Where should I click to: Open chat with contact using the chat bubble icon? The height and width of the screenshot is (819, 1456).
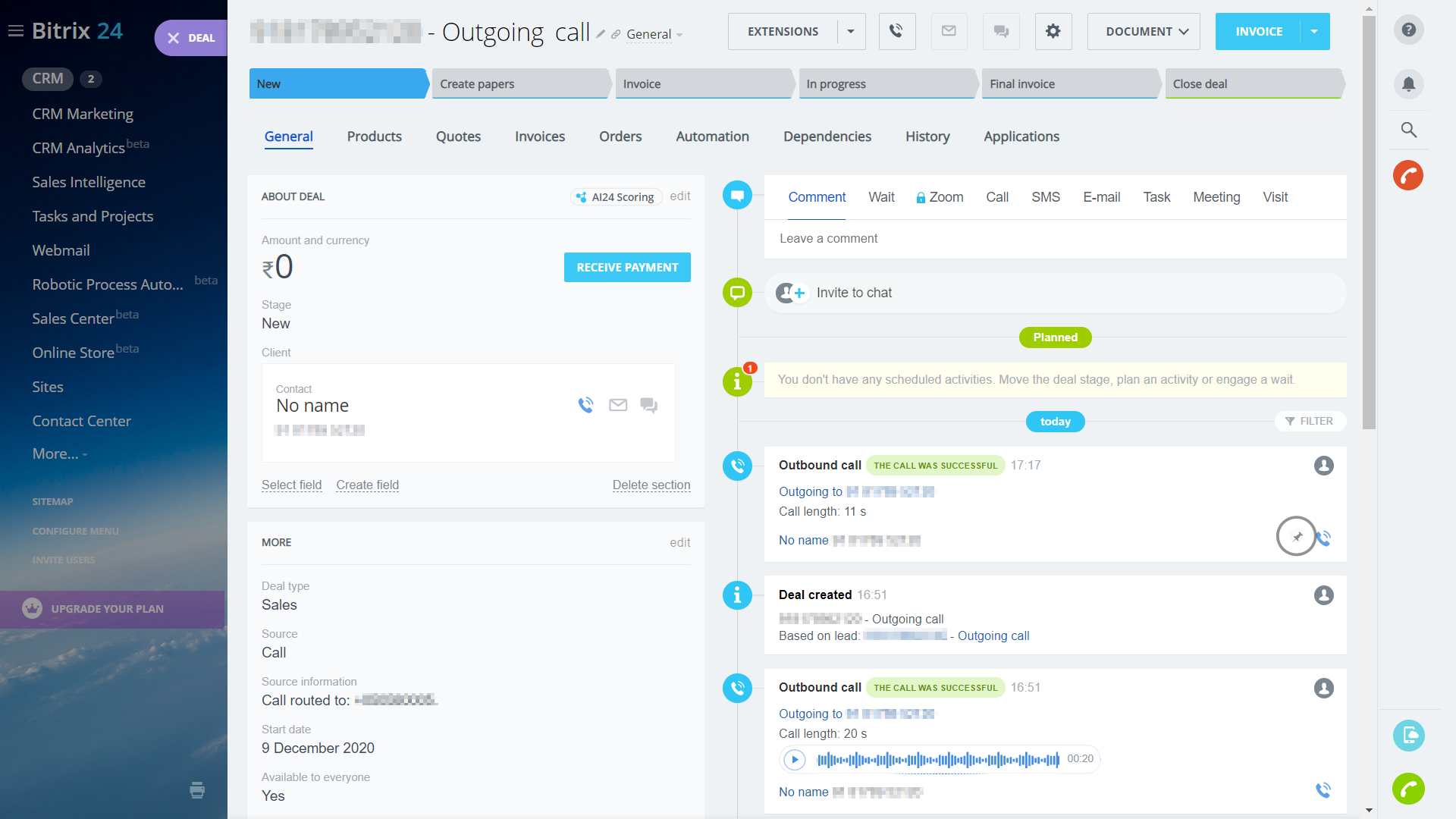648,405
